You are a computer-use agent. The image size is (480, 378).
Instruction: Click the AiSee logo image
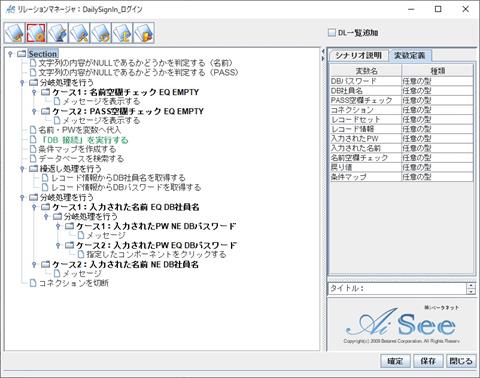pyautogui.click(x=401, y=325)
